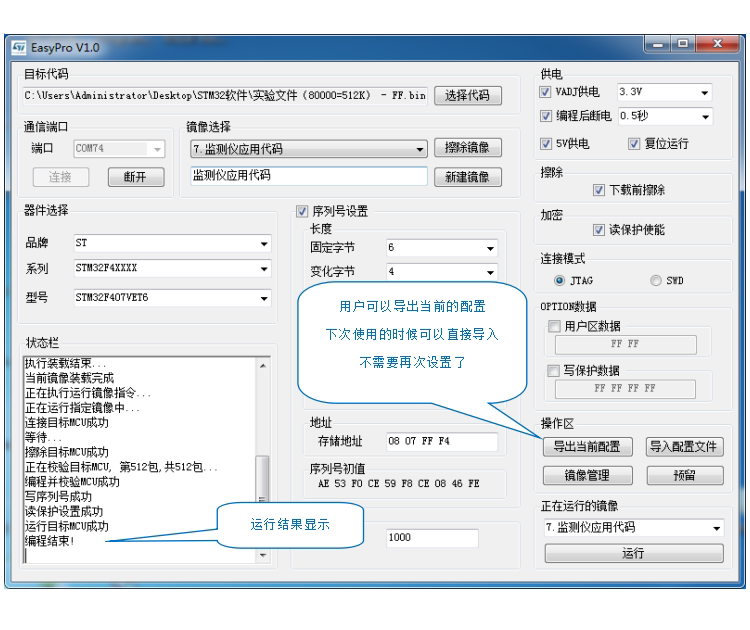Image resolution: width=750 pixels, height=630 pixels.
Task: Click 导出当前配置 to export settings
Action: [587, 447]
